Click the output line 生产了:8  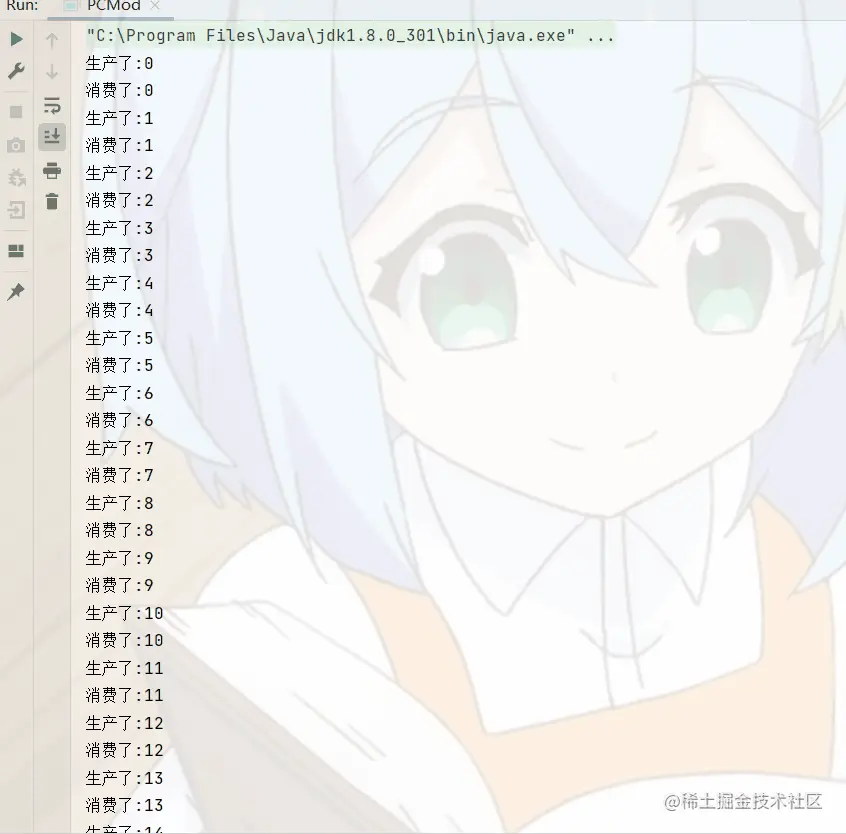tap(119, 504)
